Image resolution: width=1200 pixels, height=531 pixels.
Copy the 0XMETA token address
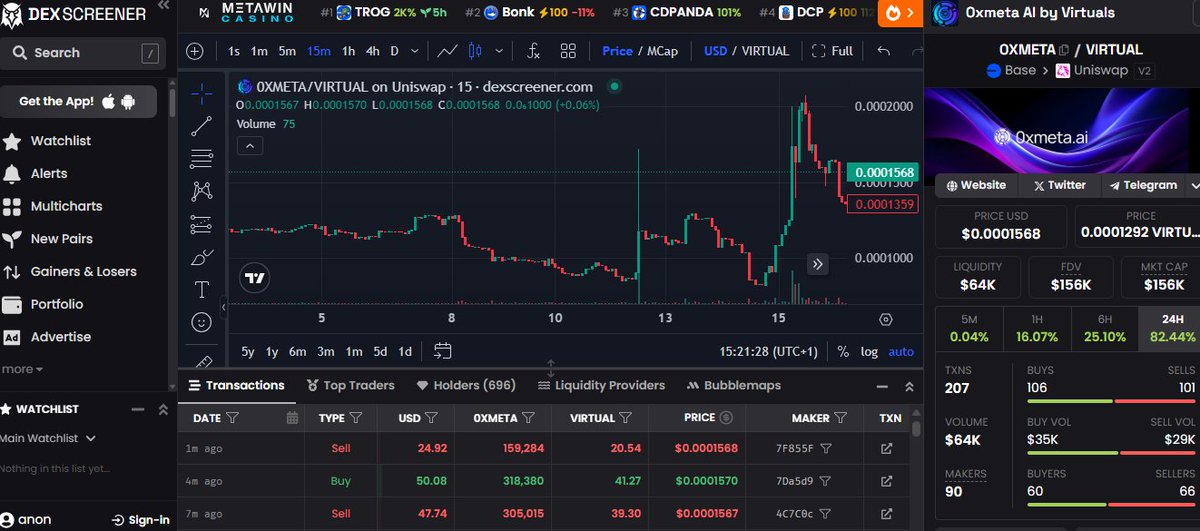point(1064,50)
